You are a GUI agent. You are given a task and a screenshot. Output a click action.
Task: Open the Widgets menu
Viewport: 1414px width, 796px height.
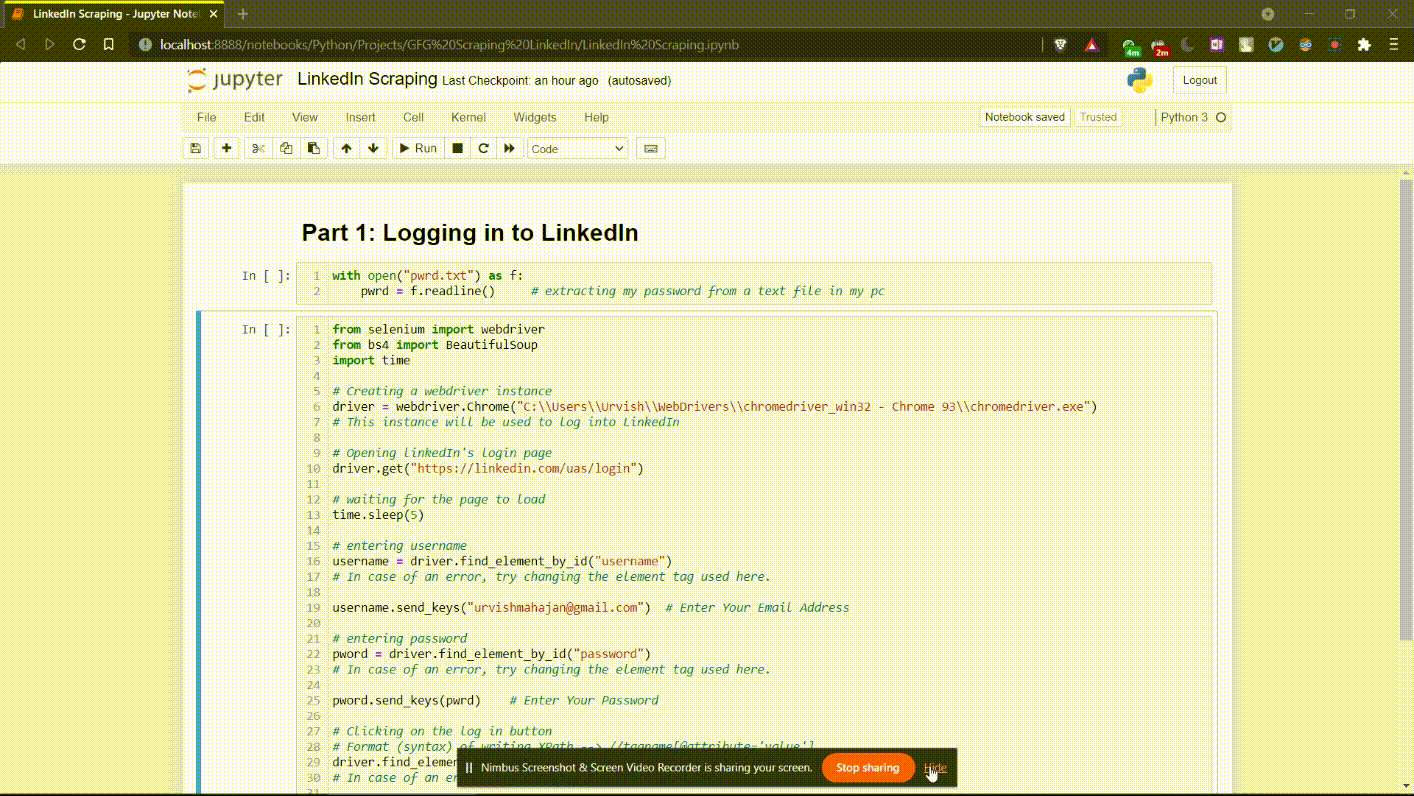tap(535, 117)
